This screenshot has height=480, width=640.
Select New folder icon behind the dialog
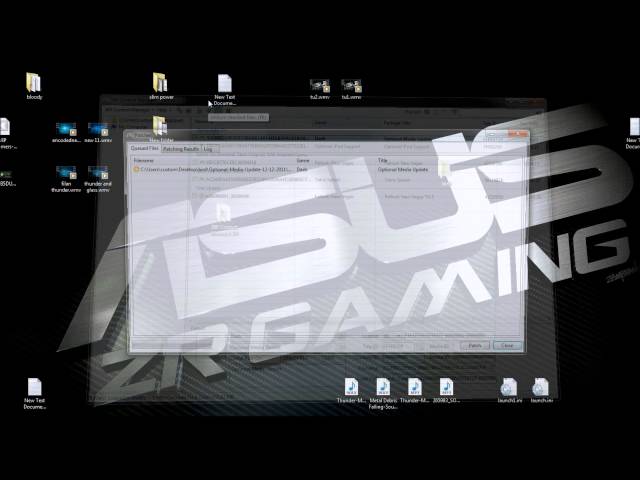[161, 129]
